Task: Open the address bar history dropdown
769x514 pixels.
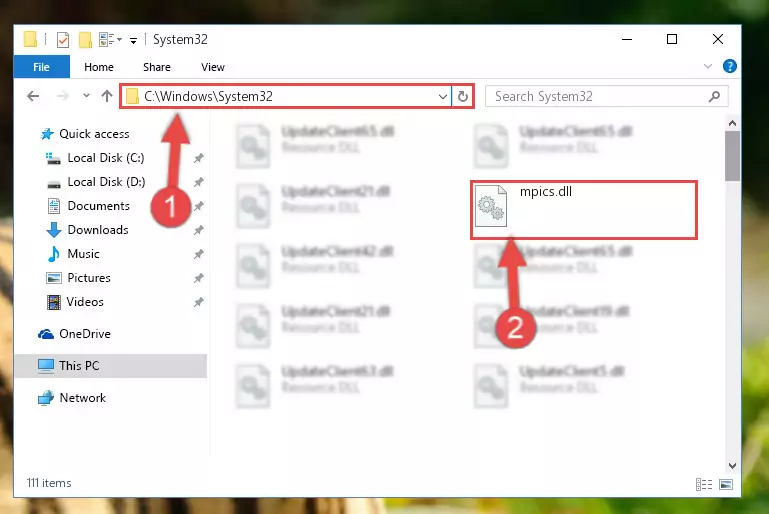Action: pos(442,97)
